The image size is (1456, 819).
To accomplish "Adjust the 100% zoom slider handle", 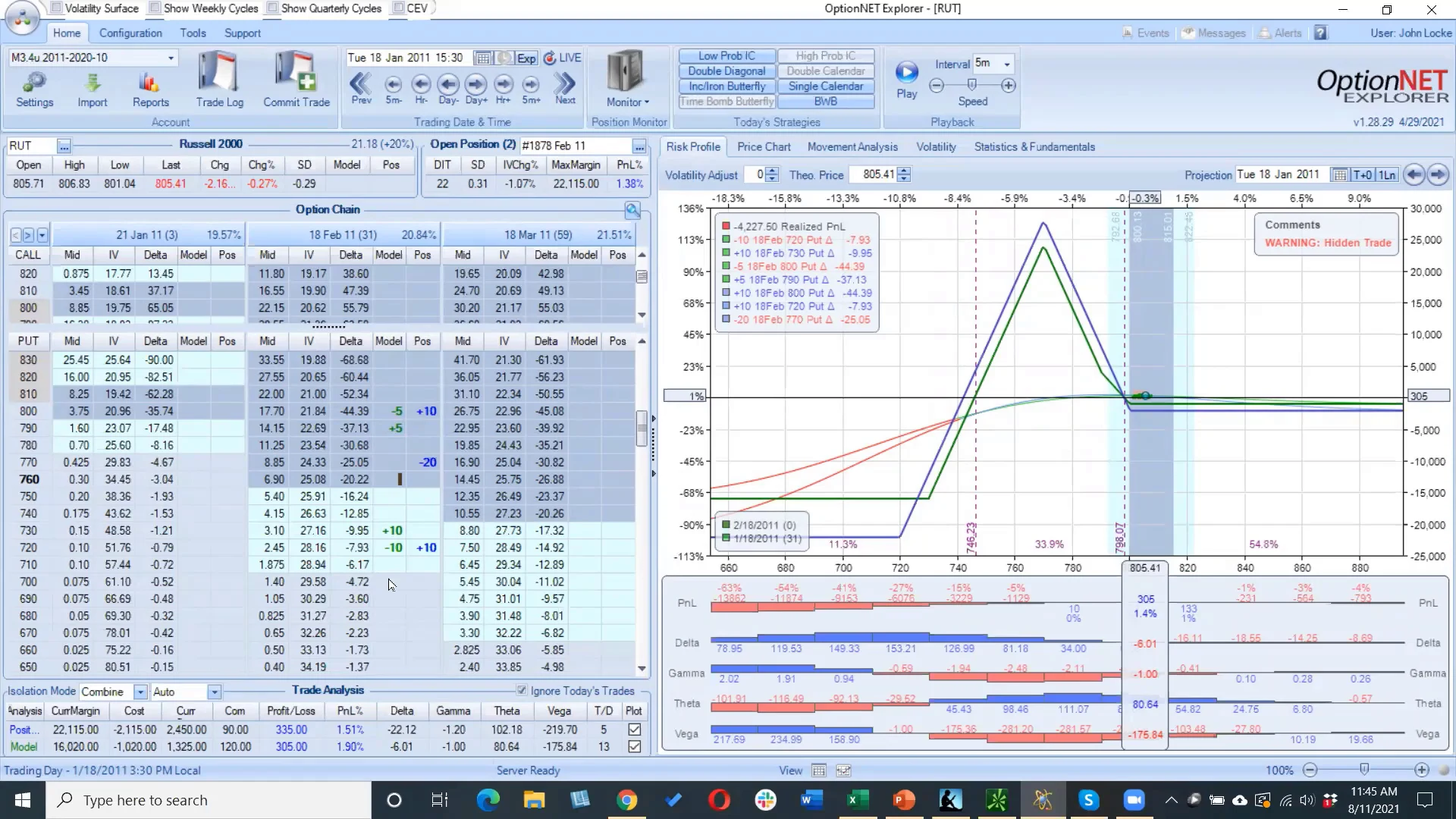I will pyautogui.click(x=1364, y=770).
